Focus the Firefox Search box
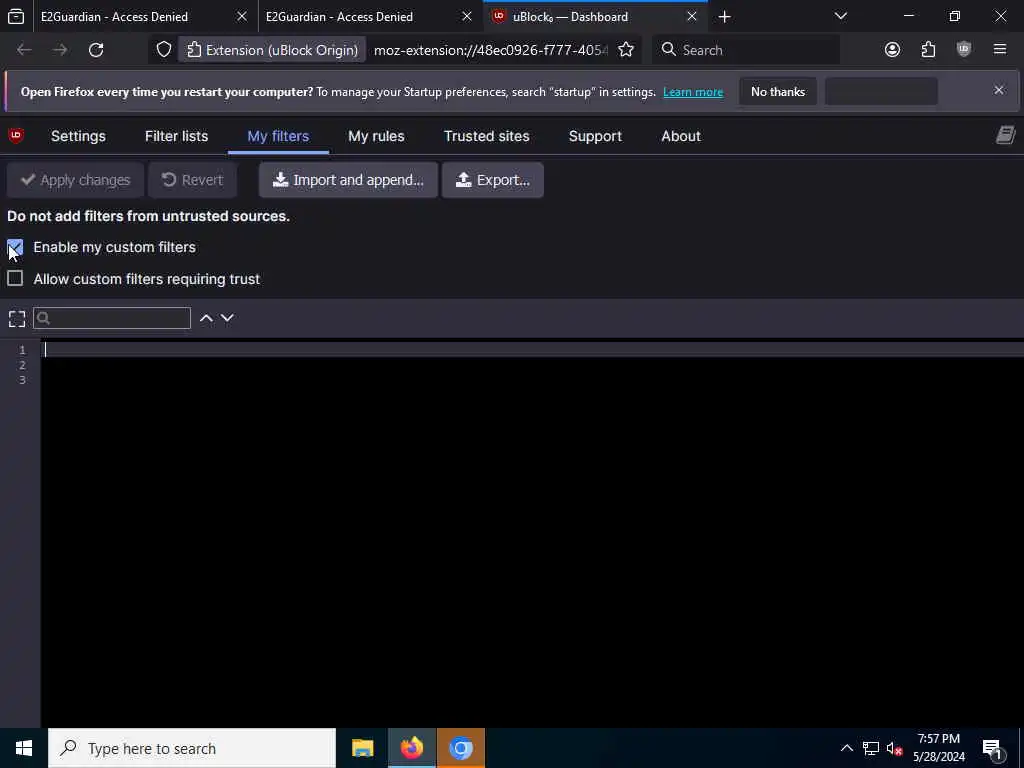Screen dimensions: 1024x768 (x=746, y=50)
